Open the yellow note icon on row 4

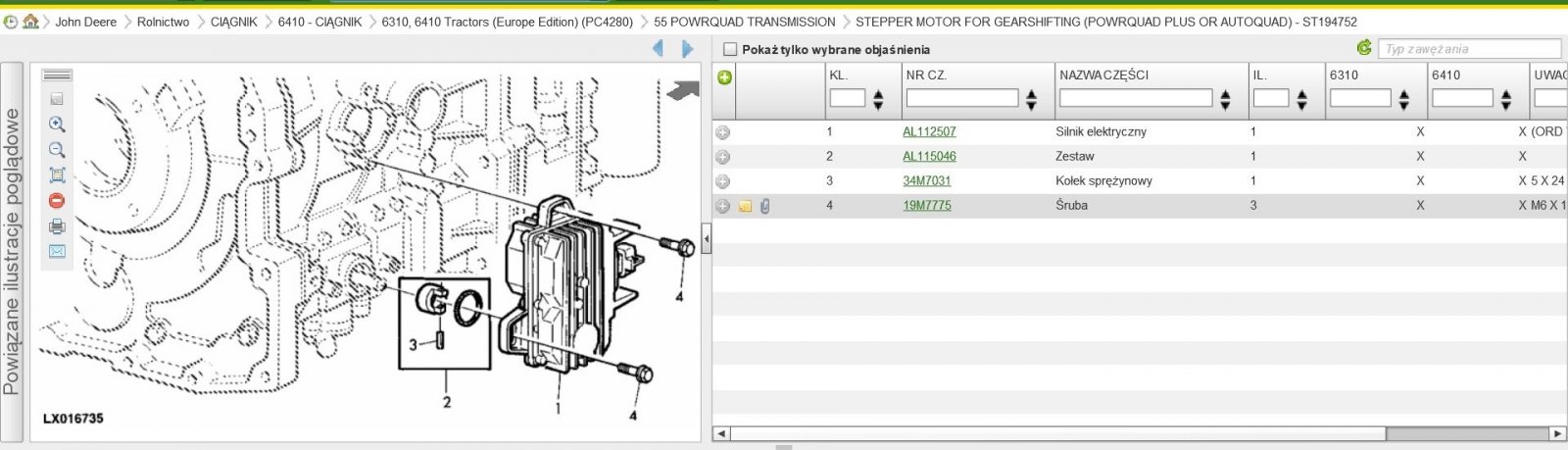(745, 206)
